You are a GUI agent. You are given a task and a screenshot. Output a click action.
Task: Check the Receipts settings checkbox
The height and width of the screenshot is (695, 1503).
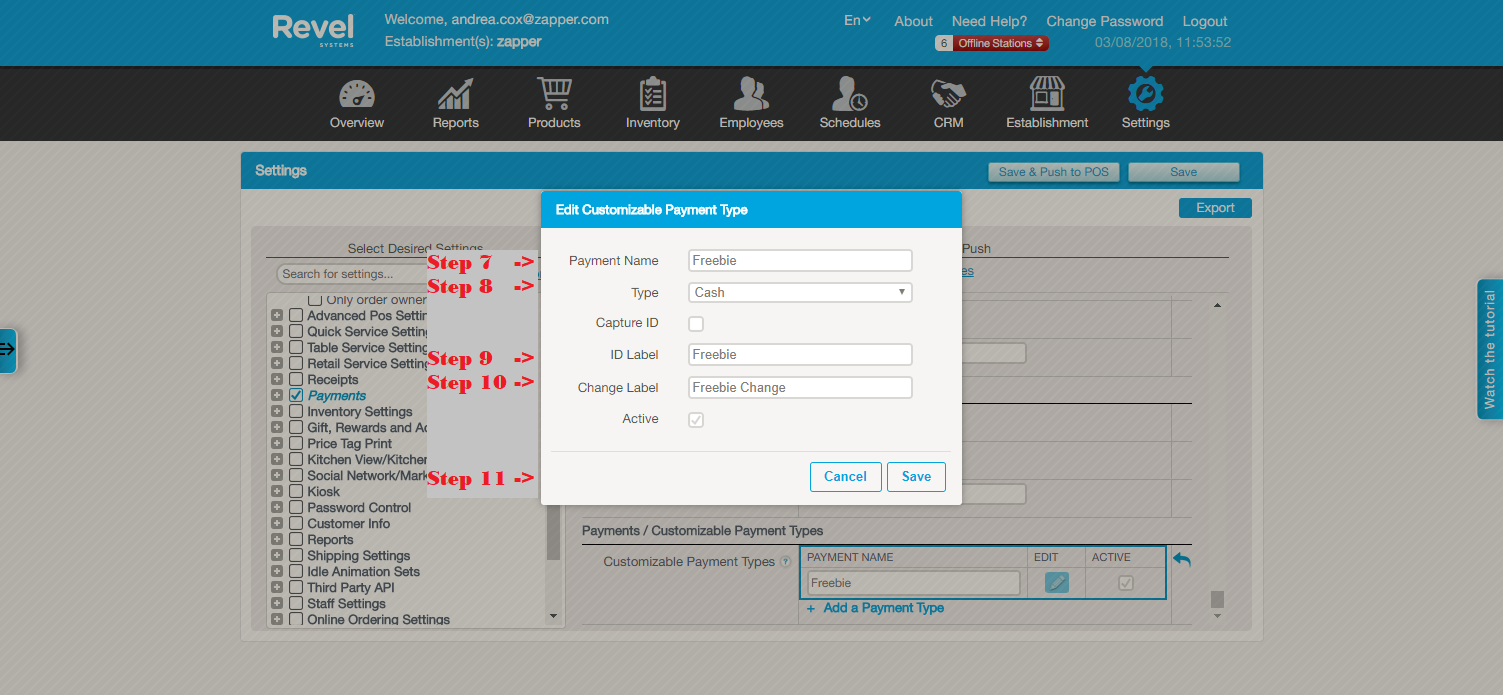tap(296, 380)
